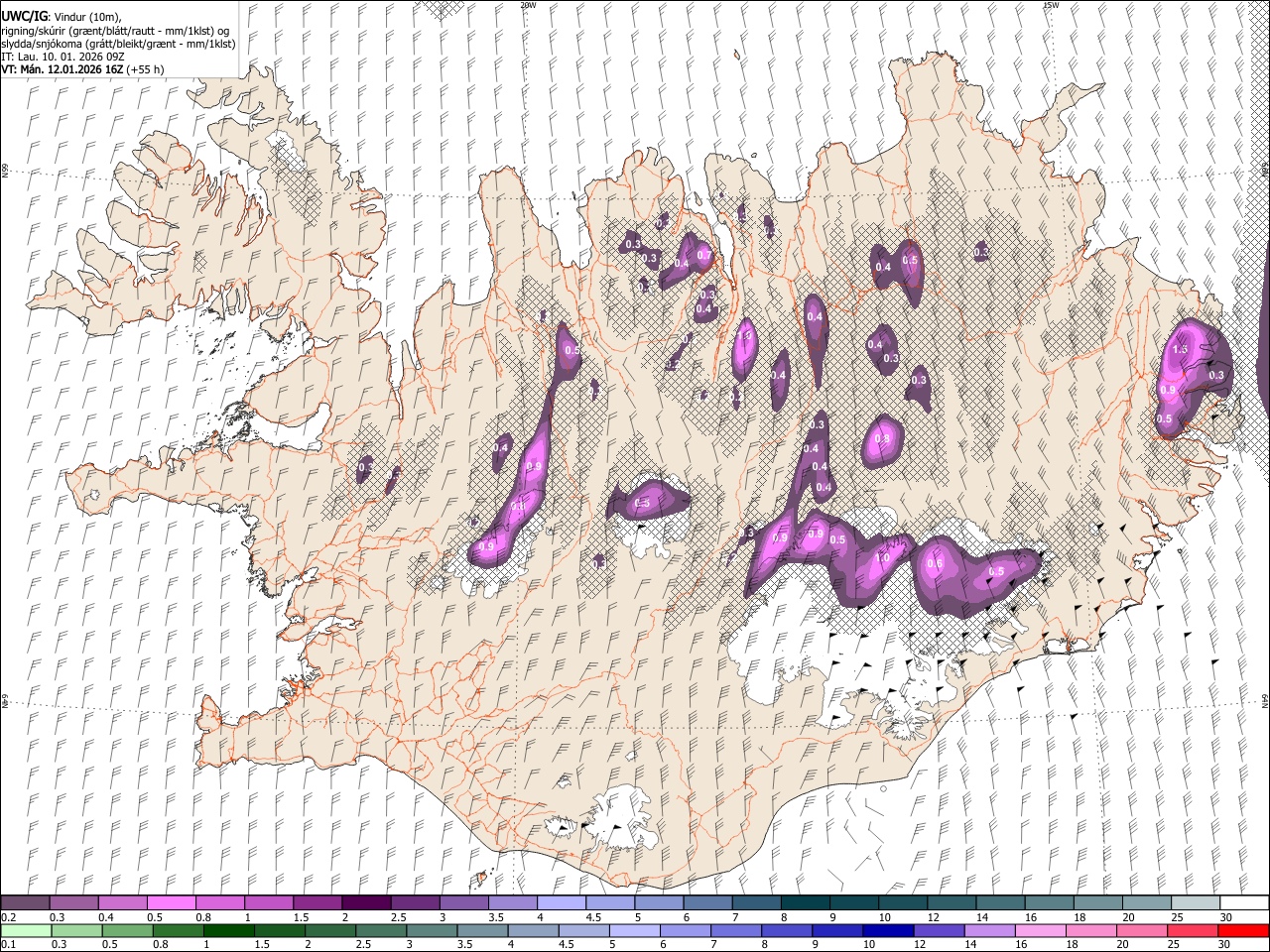Click the grey-blue rain swatch at 4

click(x=532, y=930)
